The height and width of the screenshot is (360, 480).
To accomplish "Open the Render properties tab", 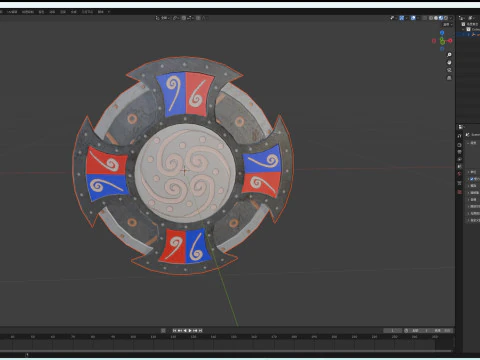I will click(460, 145).
